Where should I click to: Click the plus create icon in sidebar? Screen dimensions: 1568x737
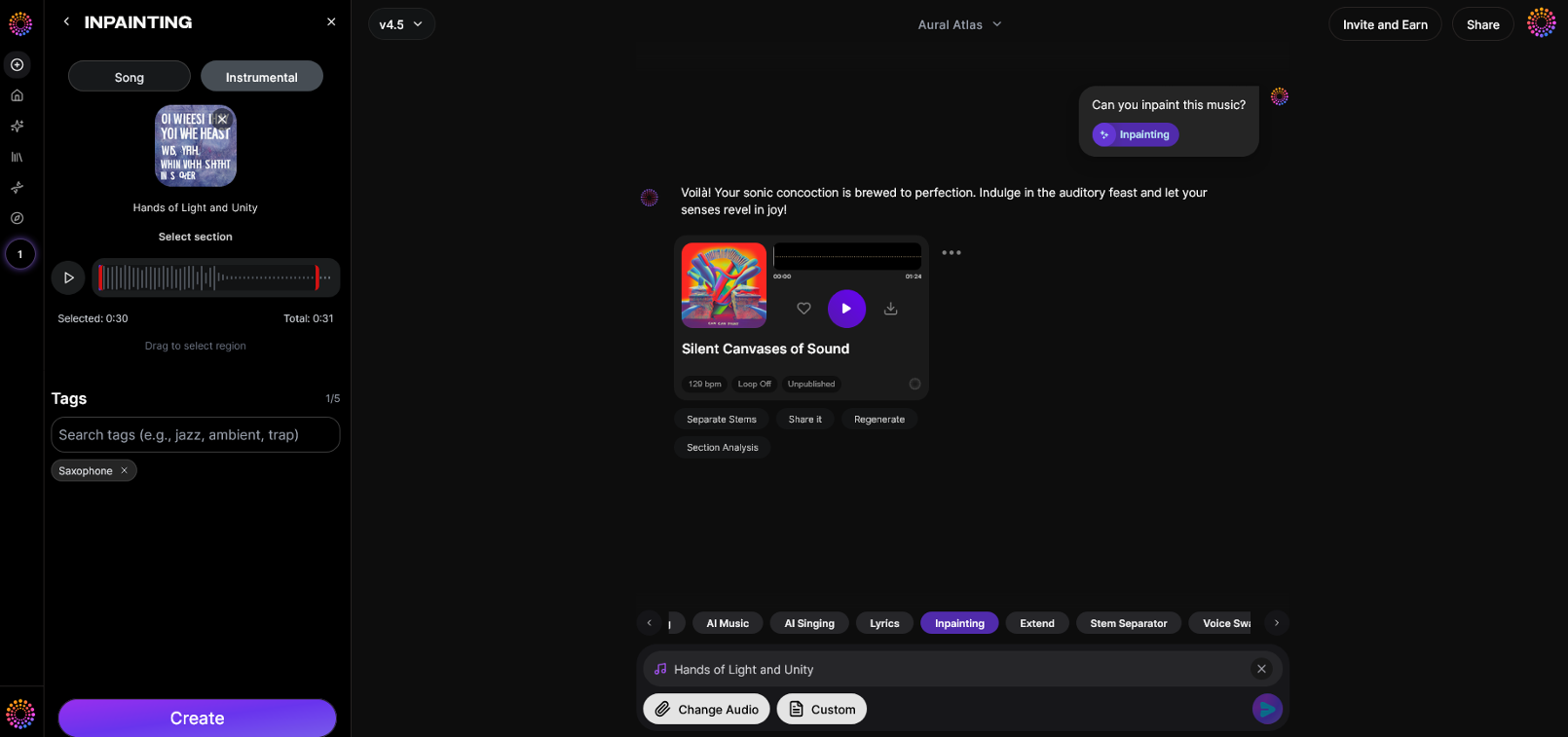(x=18, y=65)
